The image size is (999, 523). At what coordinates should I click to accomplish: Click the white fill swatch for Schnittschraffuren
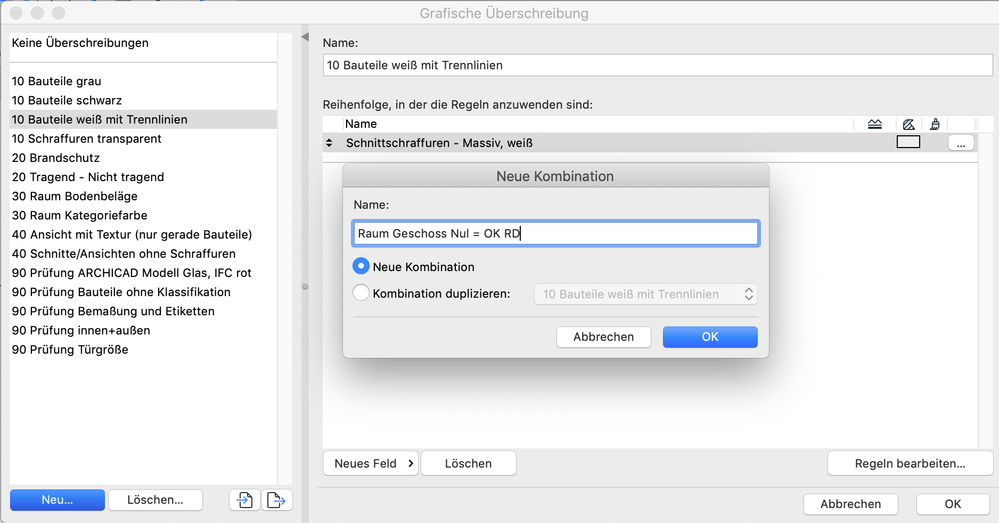[x=908, y=143]
